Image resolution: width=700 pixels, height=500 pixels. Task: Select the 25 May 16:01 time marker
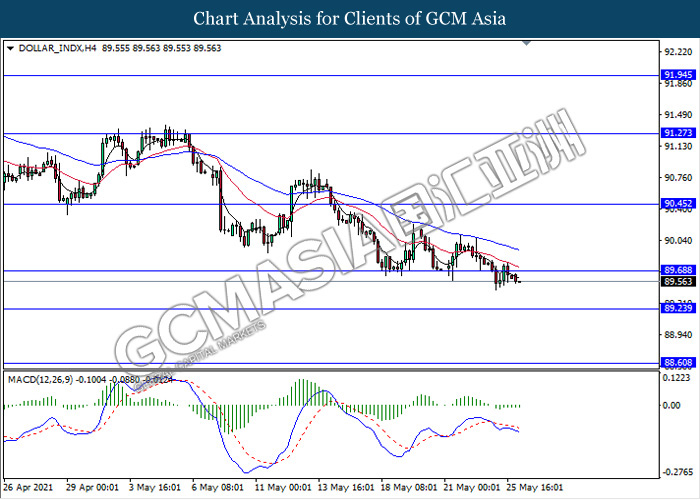point(538,489)
